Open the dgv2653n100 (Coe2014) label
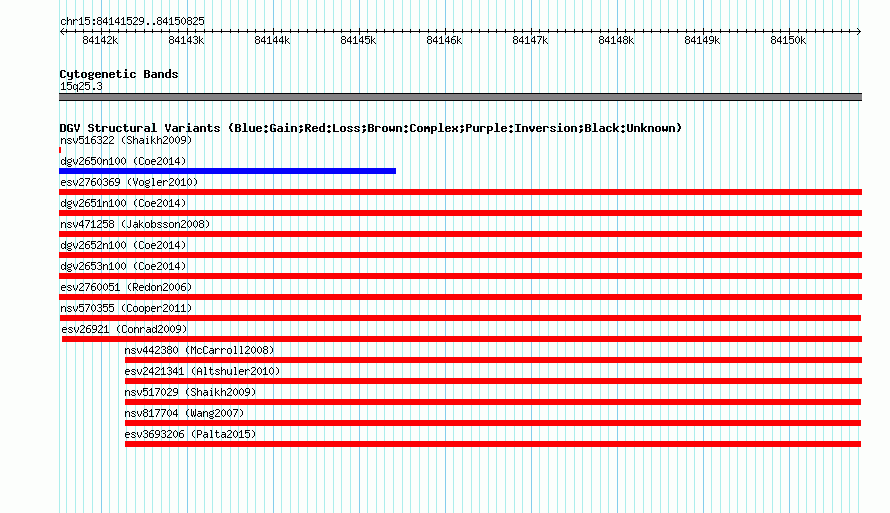 click(123, 266)
